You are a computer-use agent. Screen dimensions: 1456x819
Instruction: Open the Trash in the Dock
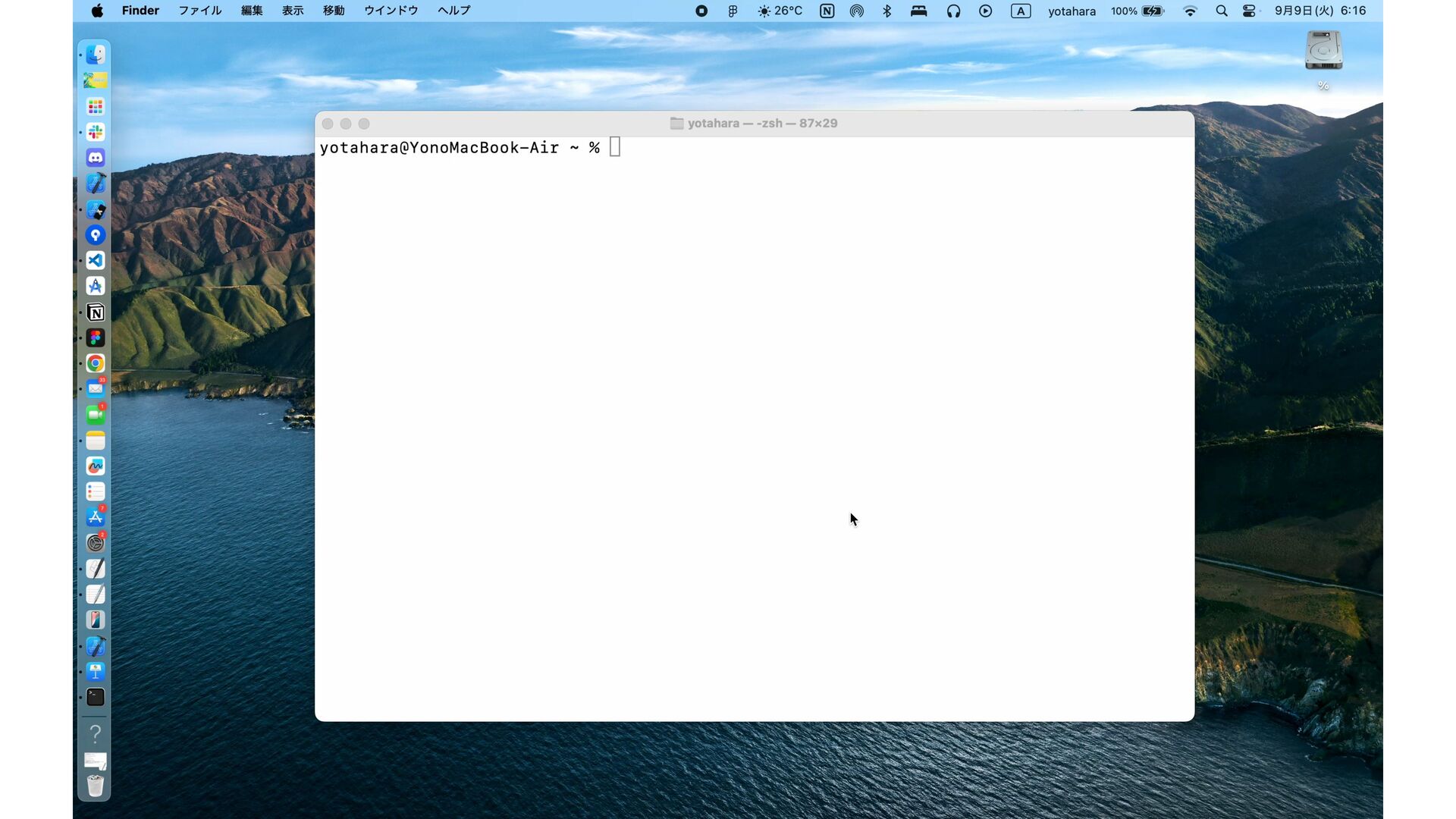click(x=96, y=786)
